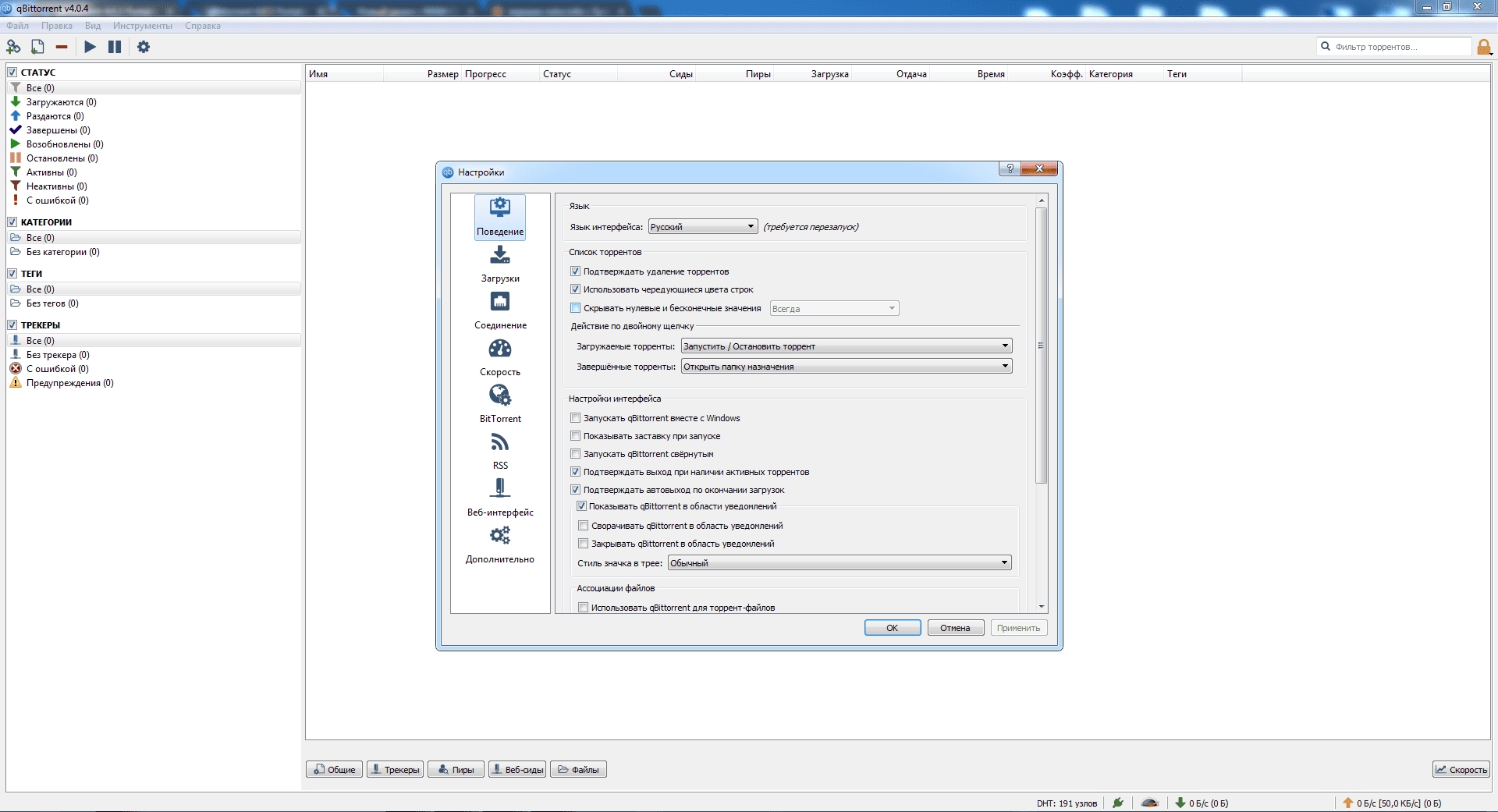Open the Язык интерфейса dropdown
The height and width of the screenshot is (812, 1498).
coord(703,227)
